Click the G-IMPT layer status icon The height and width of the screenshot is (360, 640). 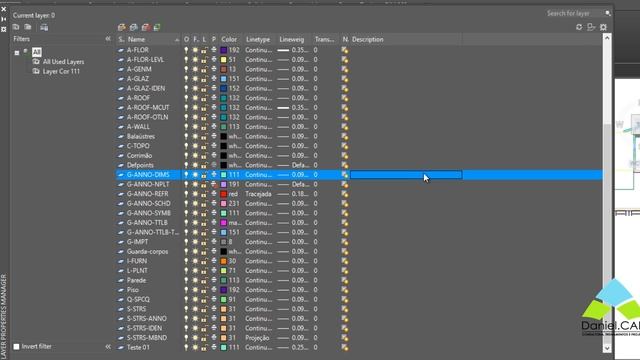(x=121, y=242)
